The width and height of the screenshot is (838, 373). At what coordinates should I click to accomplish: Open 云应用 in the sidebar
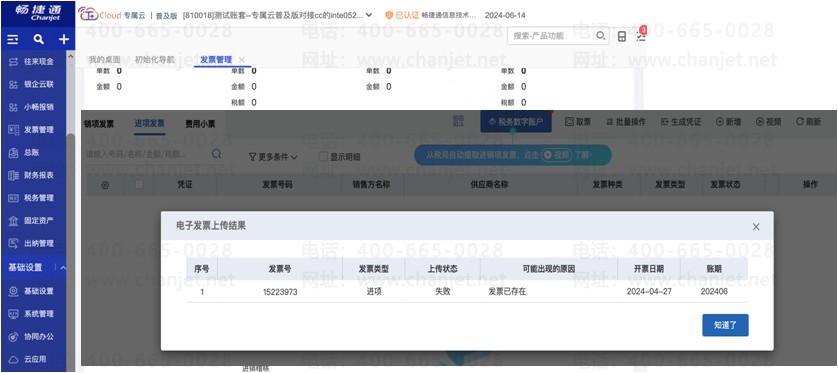(x=34, y=360)
